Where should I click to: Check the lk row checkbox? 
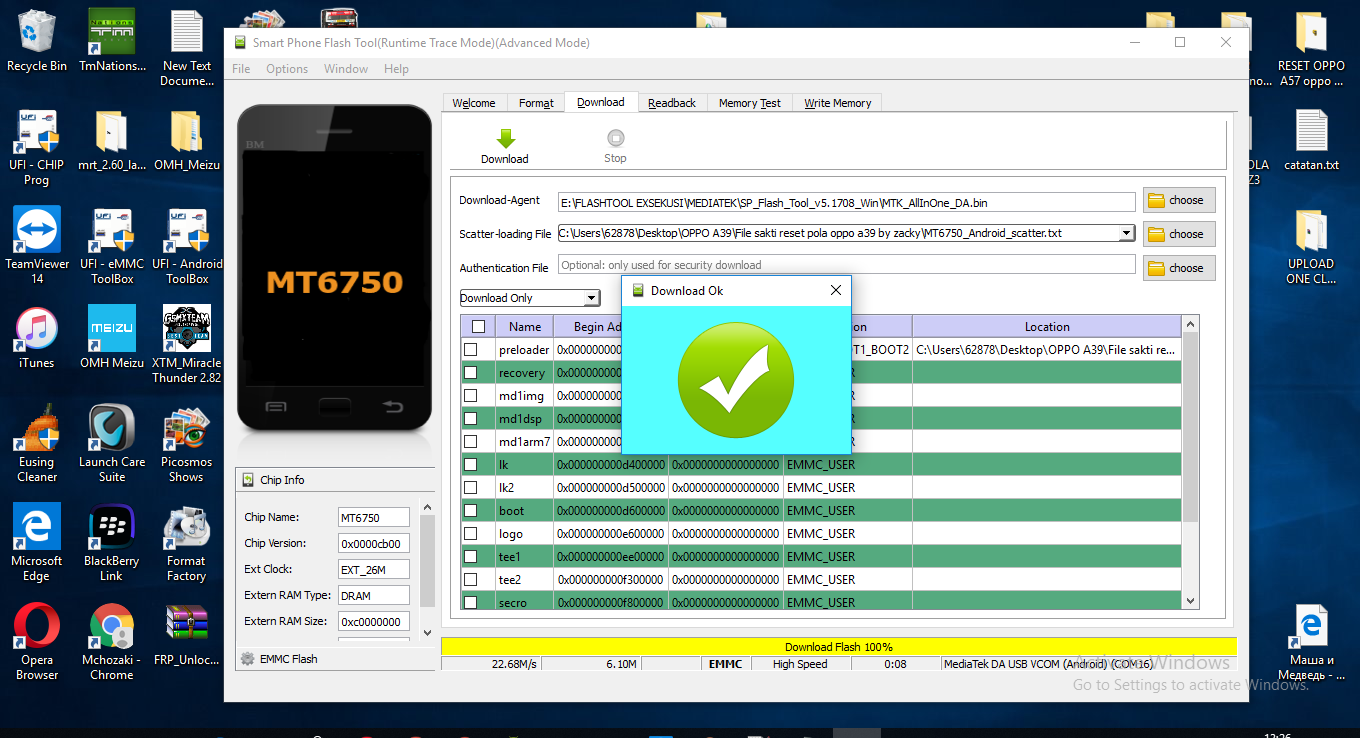click(x=470, y=464)
